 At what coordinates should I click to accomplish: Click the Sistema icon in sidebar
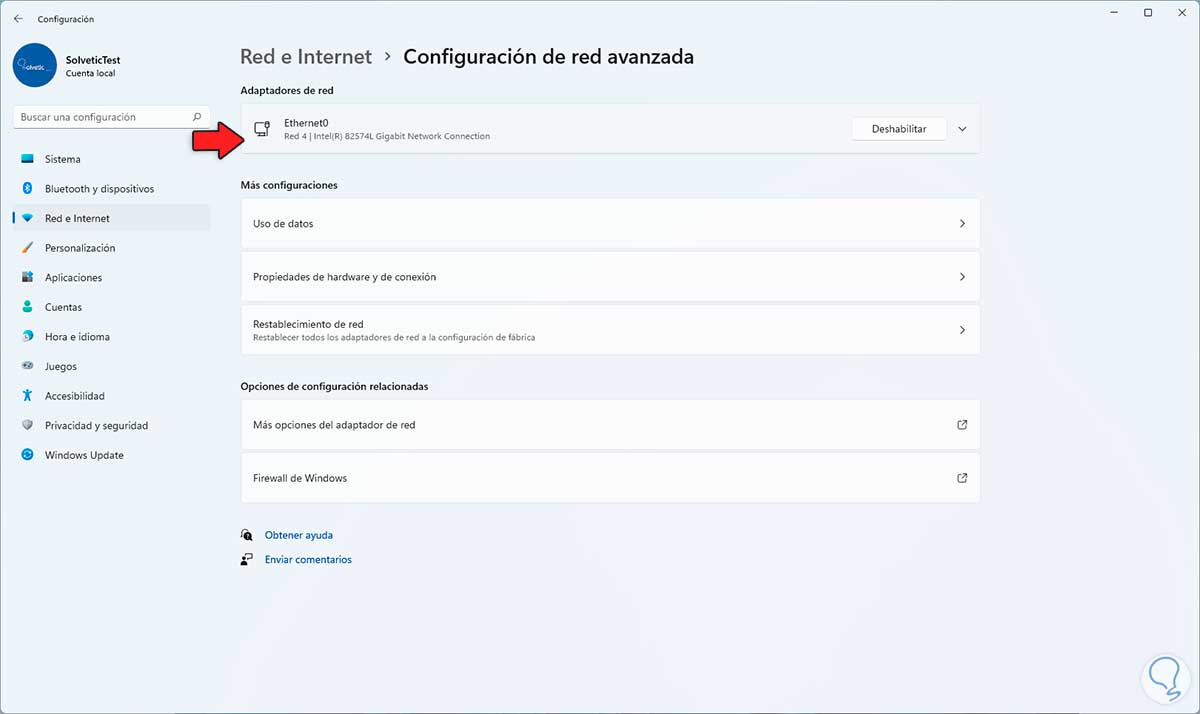(x=27, y=159)
